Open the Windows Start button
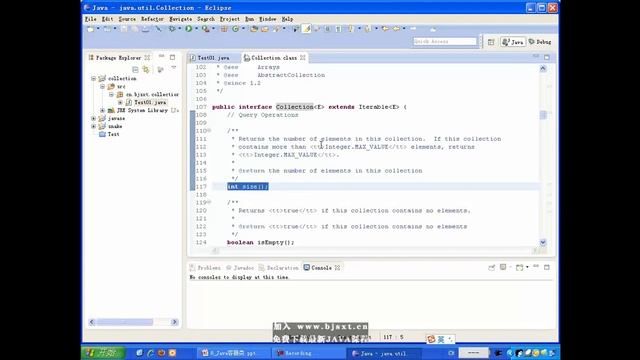640x360 pixels. [103, 353]
